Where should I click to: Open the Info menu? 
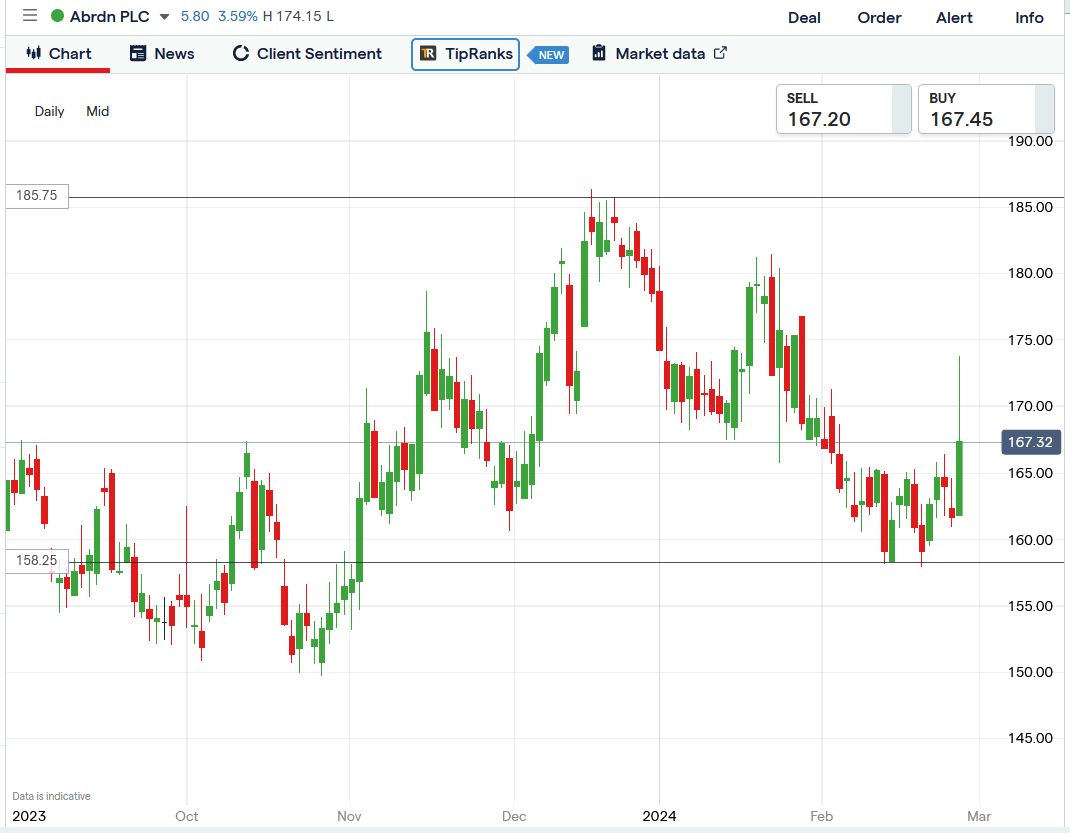1029,18
